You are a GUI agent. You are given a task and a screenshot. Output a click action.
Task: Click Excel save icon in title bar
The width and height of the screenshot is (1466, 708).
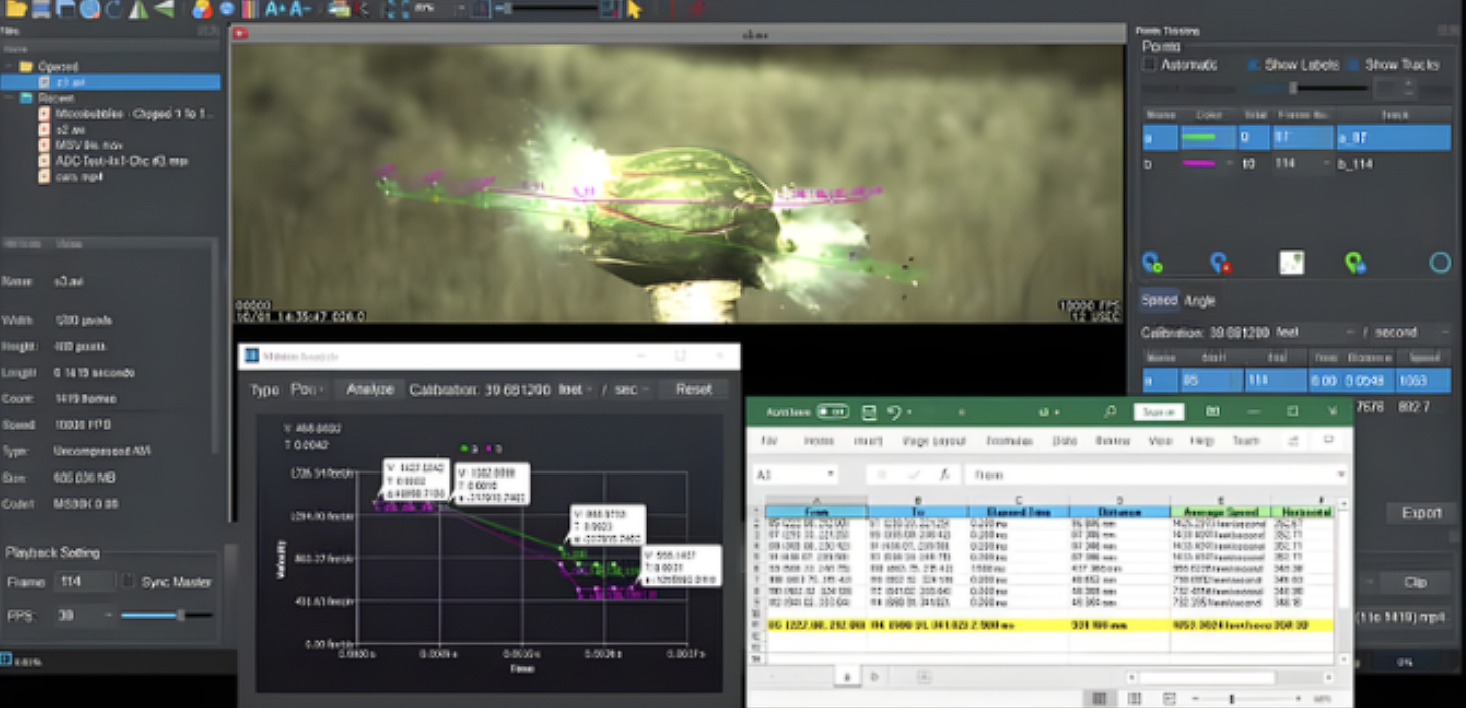coord(869,411)
